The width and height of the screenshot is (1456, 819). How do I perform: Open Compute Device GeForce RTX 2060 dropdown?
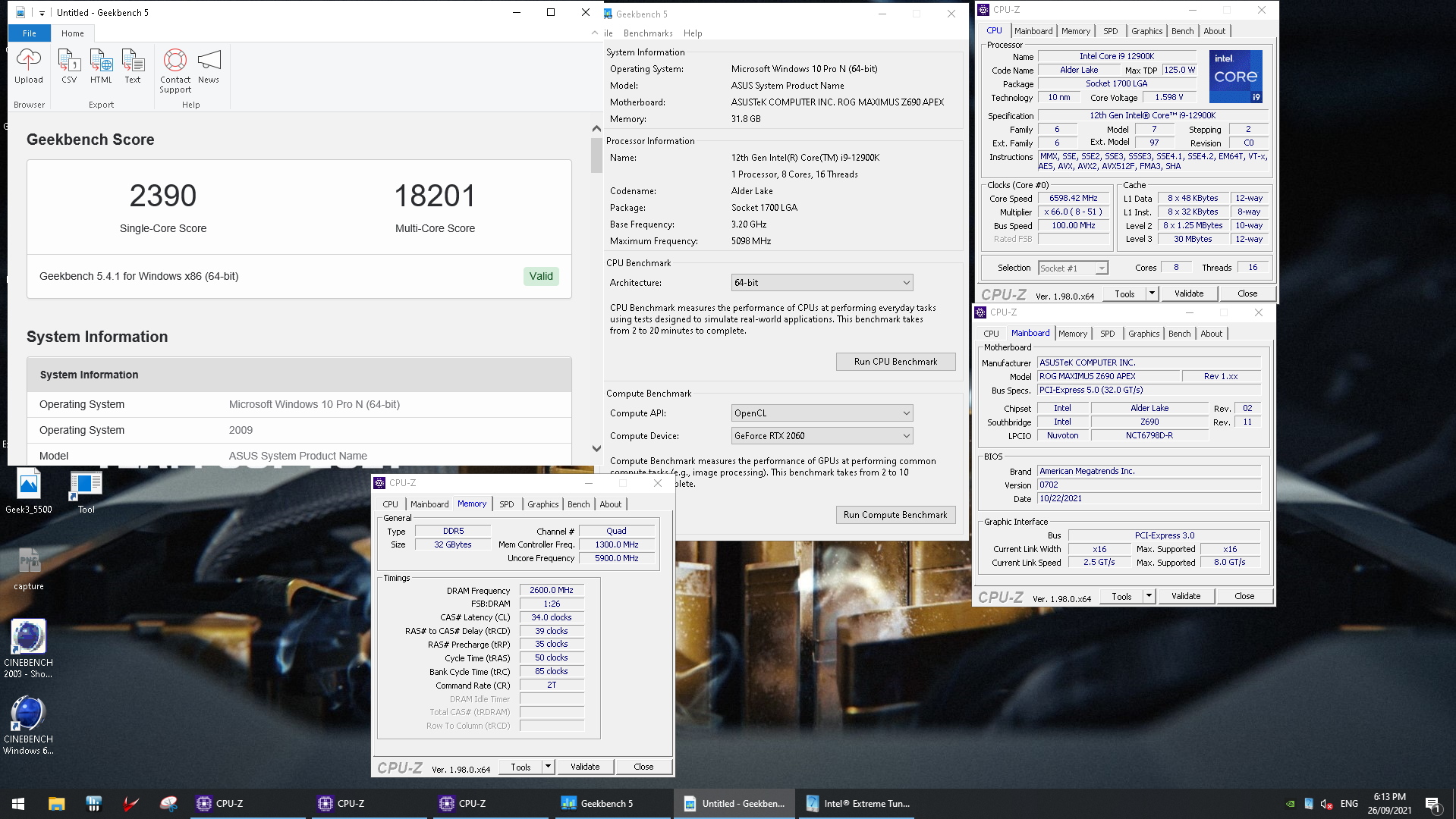822,436
